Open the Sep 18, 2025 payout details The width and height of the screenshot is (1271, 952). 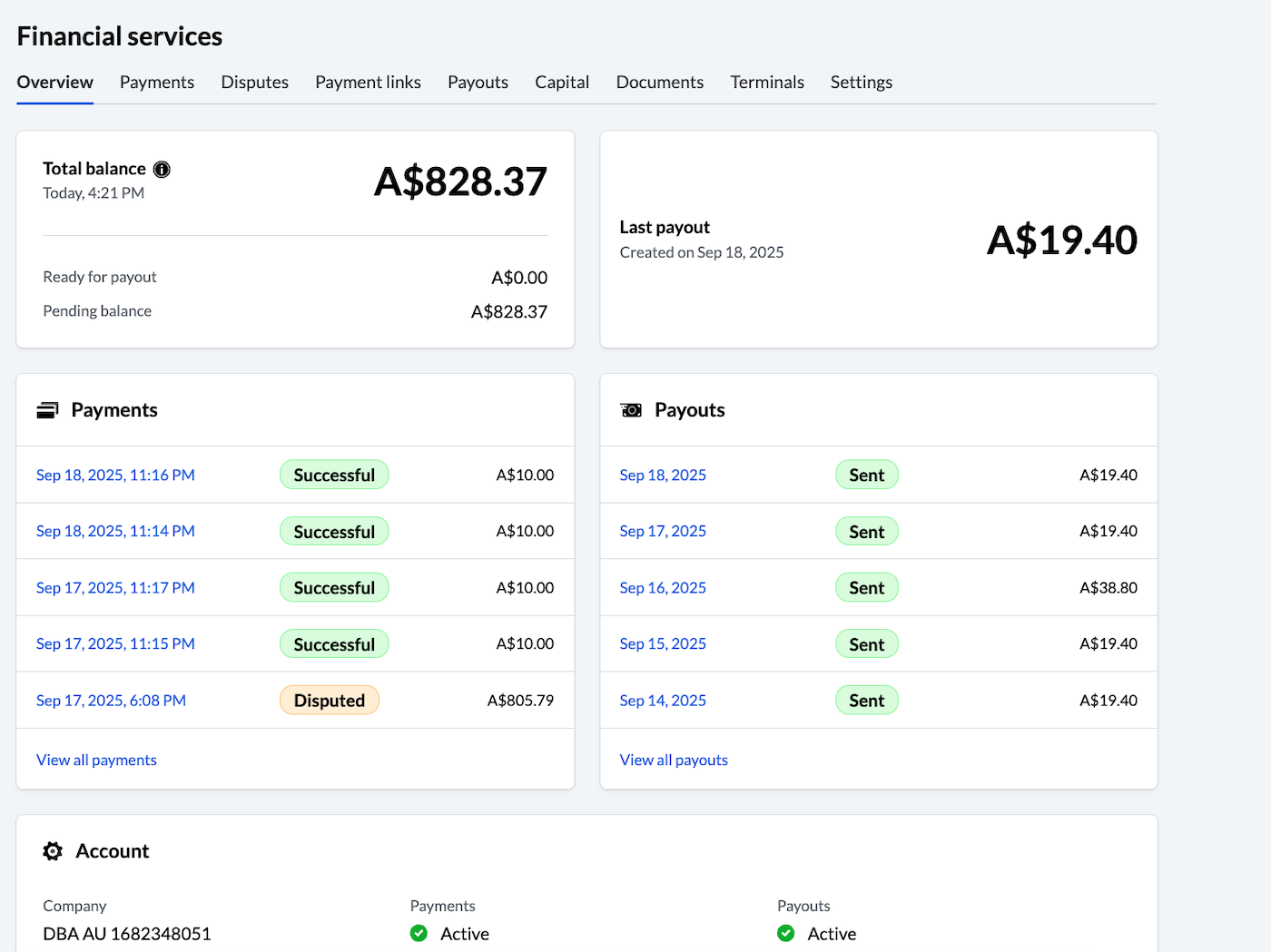coord(662,475)
